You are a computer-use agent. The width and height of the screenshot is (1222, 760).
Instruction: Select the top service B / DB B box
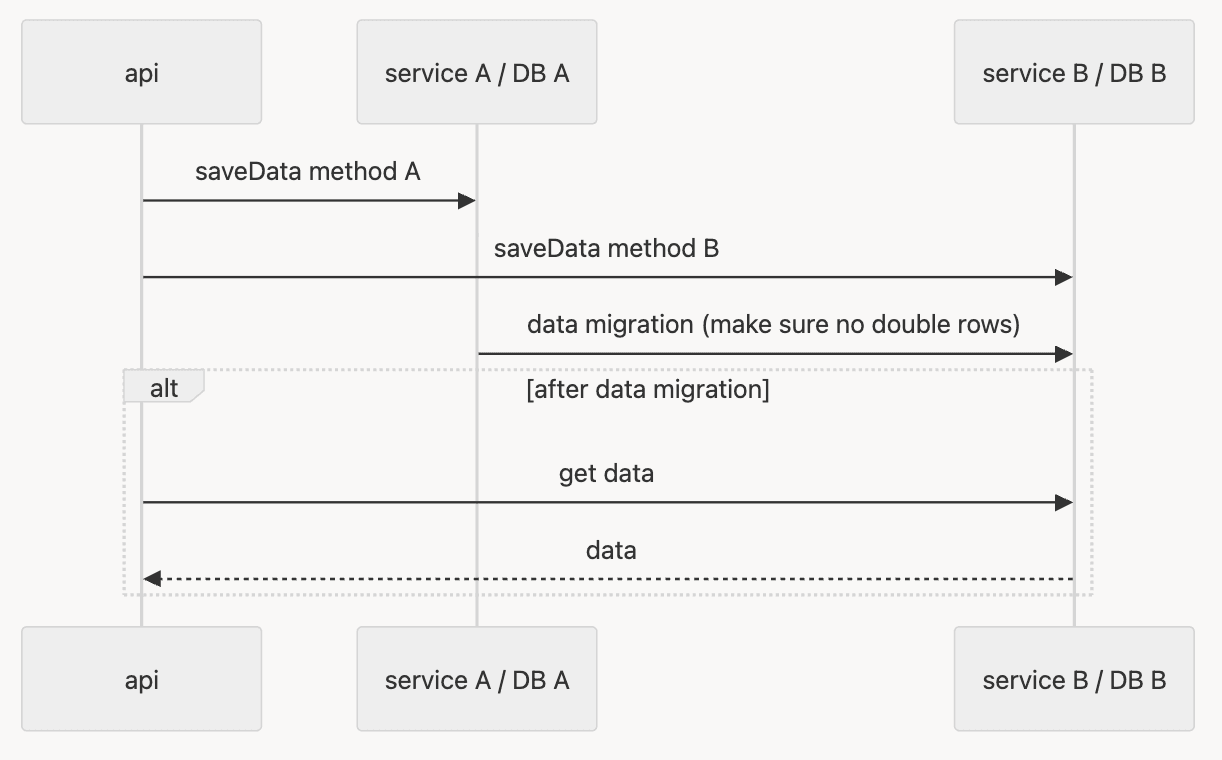pos(1073,72)
